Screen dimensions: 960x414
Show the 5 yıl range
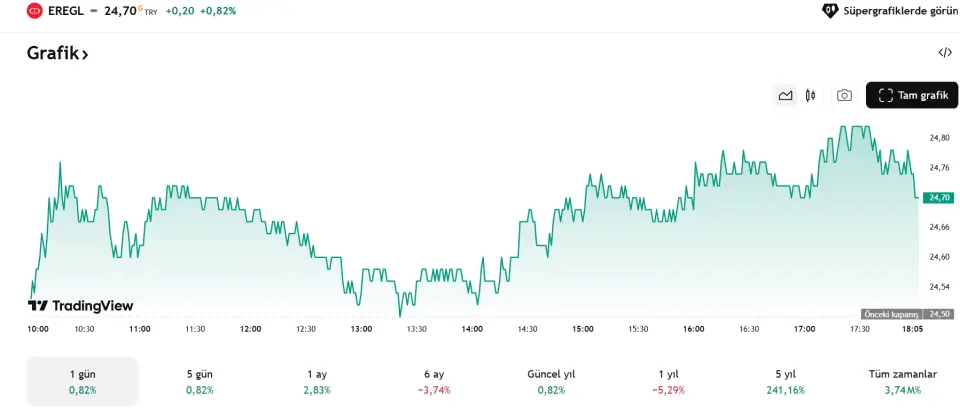785,381
